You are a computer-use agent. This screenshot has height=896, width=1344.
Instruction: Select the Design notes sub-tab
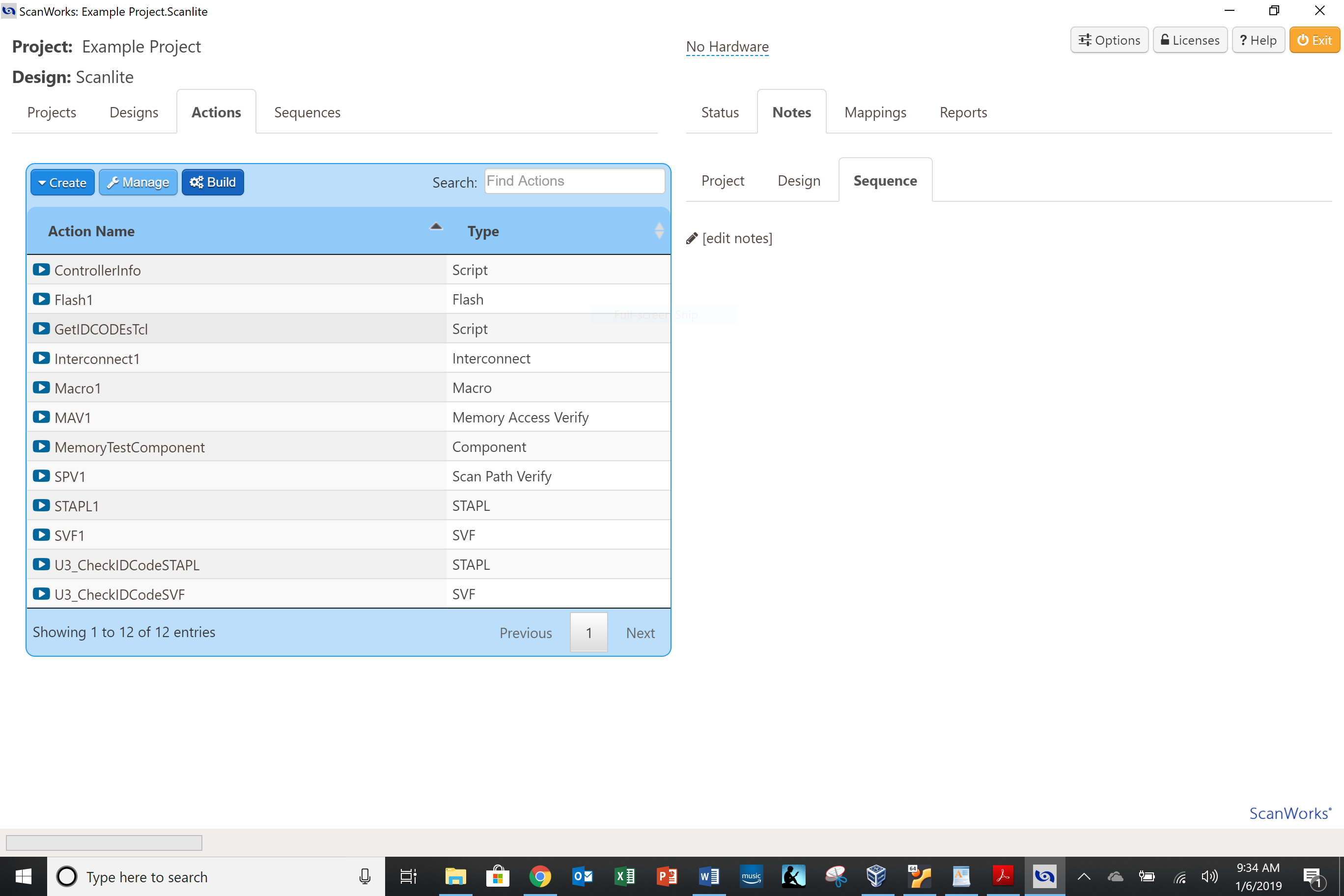798,181
